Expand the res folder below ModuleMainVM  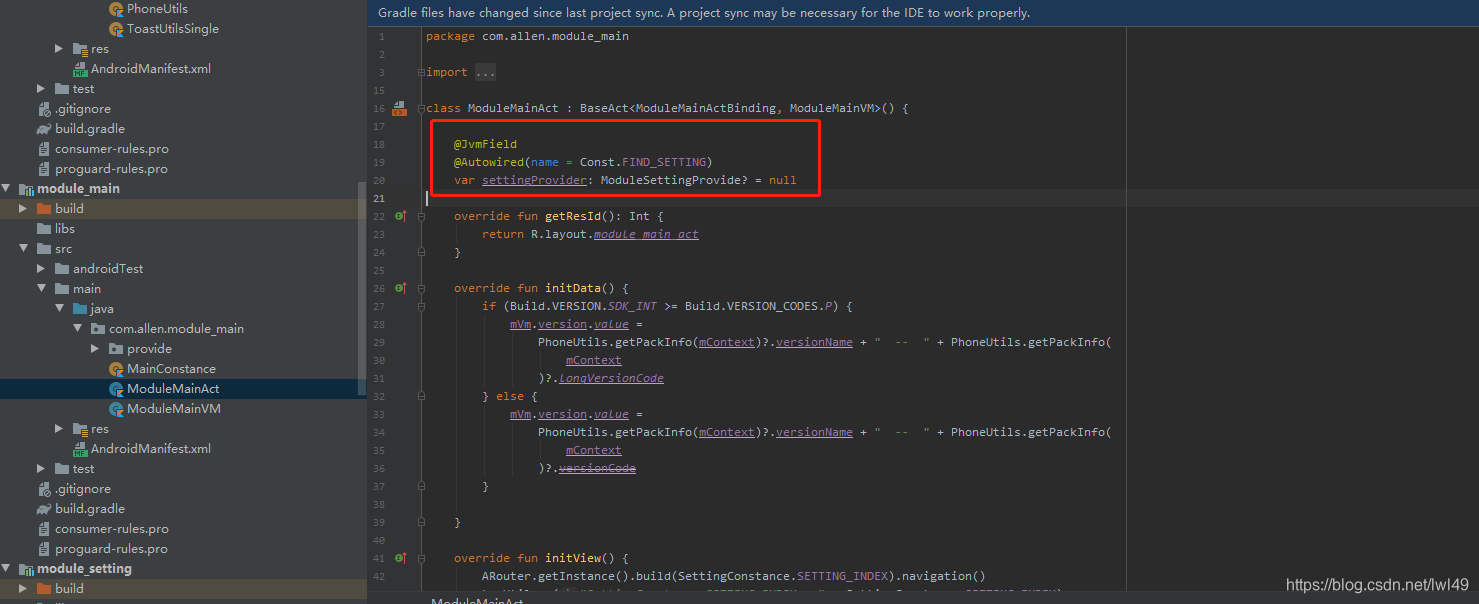[59, 429]
